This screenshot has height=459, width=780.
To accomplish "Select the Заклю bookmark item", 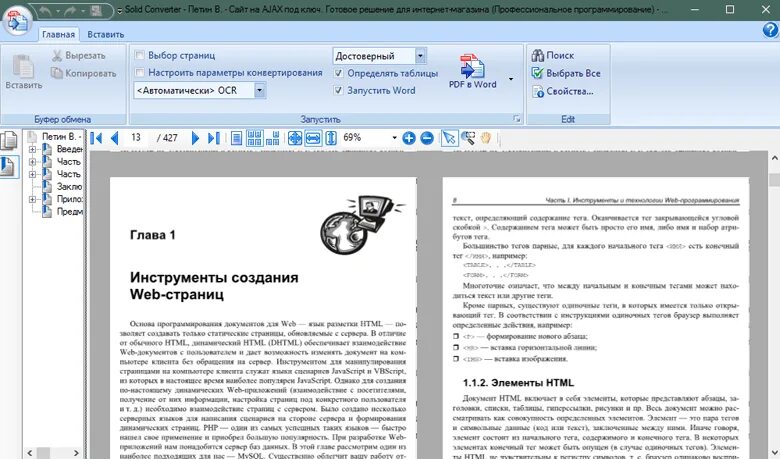I will point(69,186).
